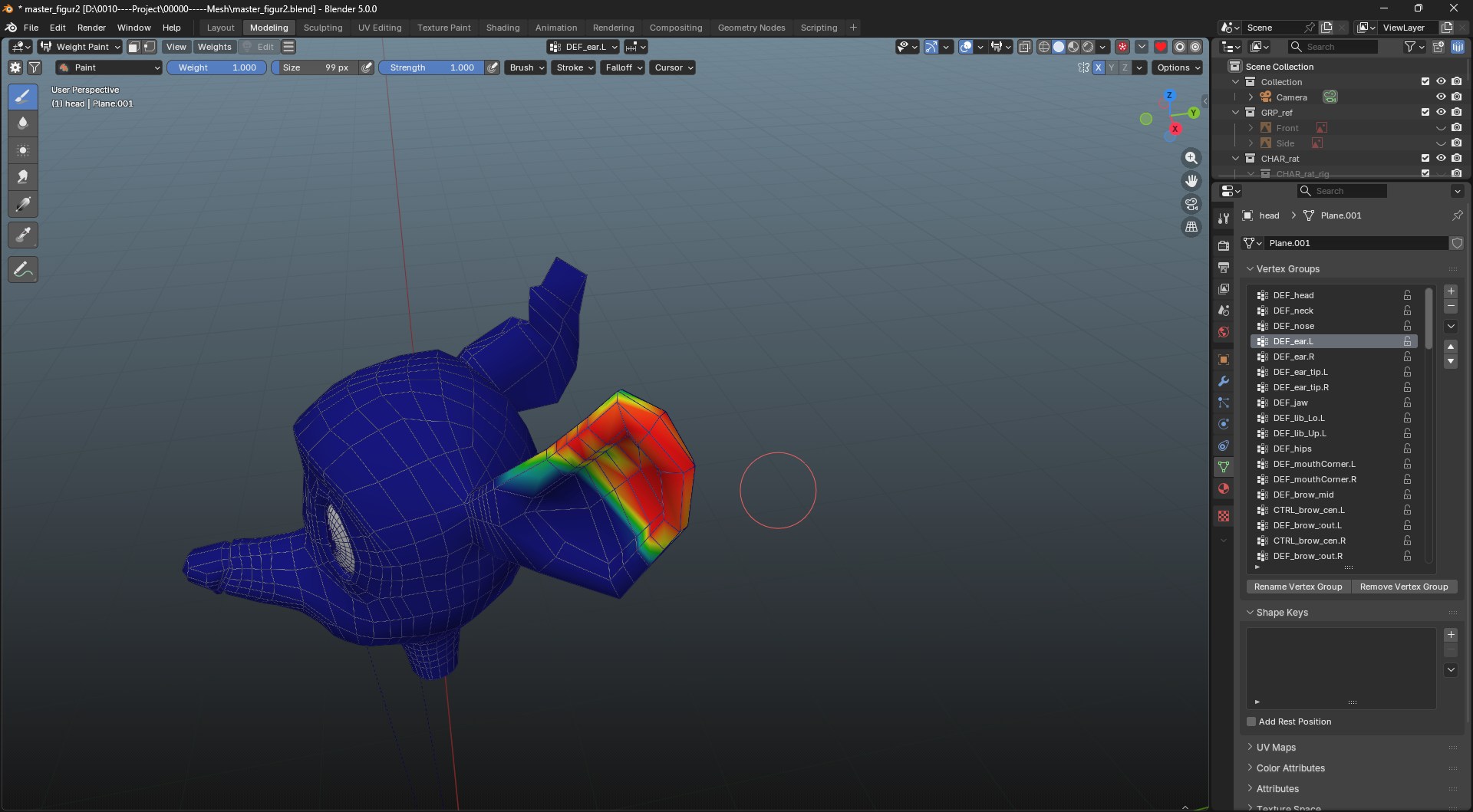
Task: Hide the Camera object in outliner
Action: [1441, 97]
